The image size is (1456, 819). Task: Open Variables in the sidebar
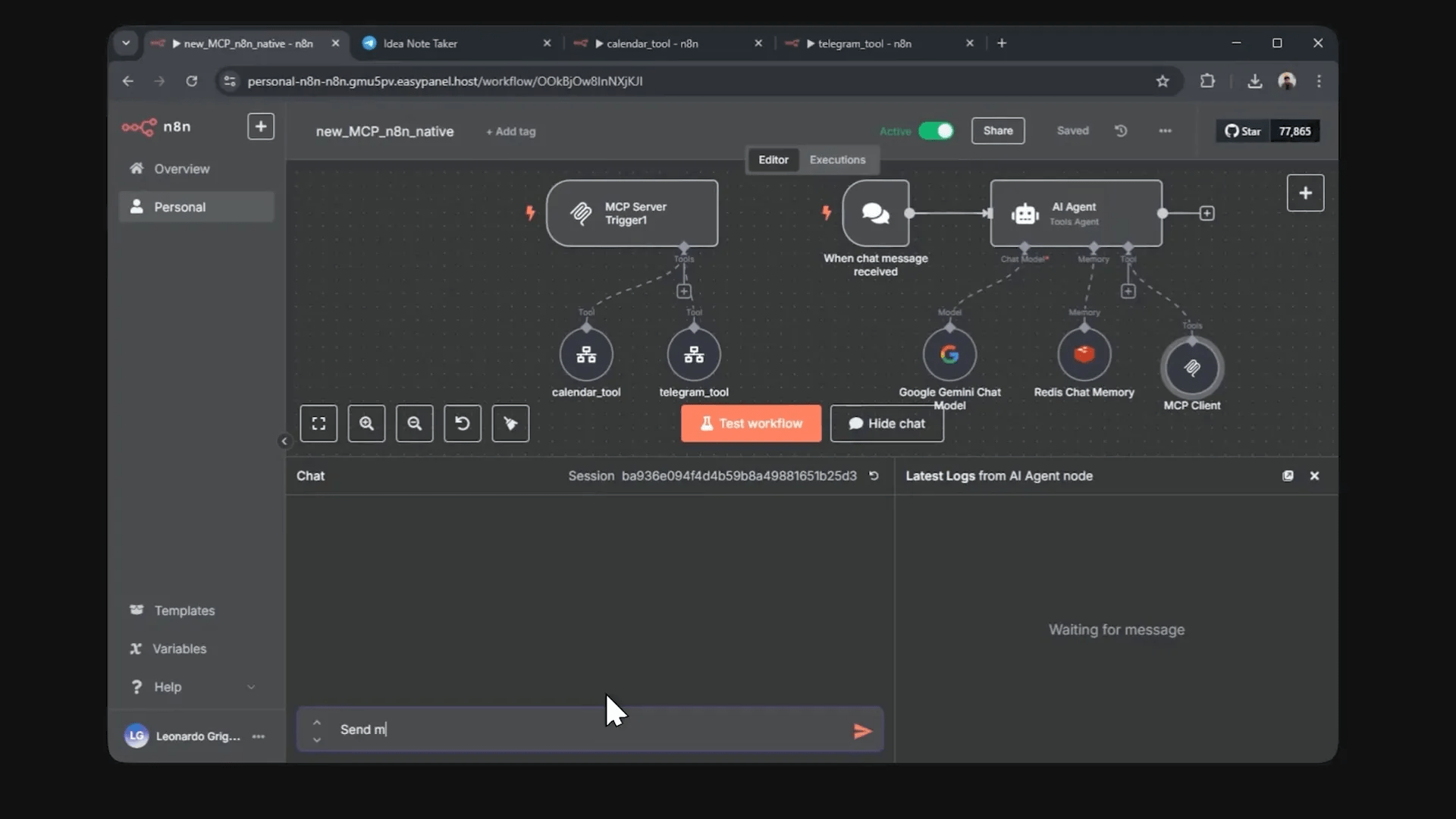196,648
